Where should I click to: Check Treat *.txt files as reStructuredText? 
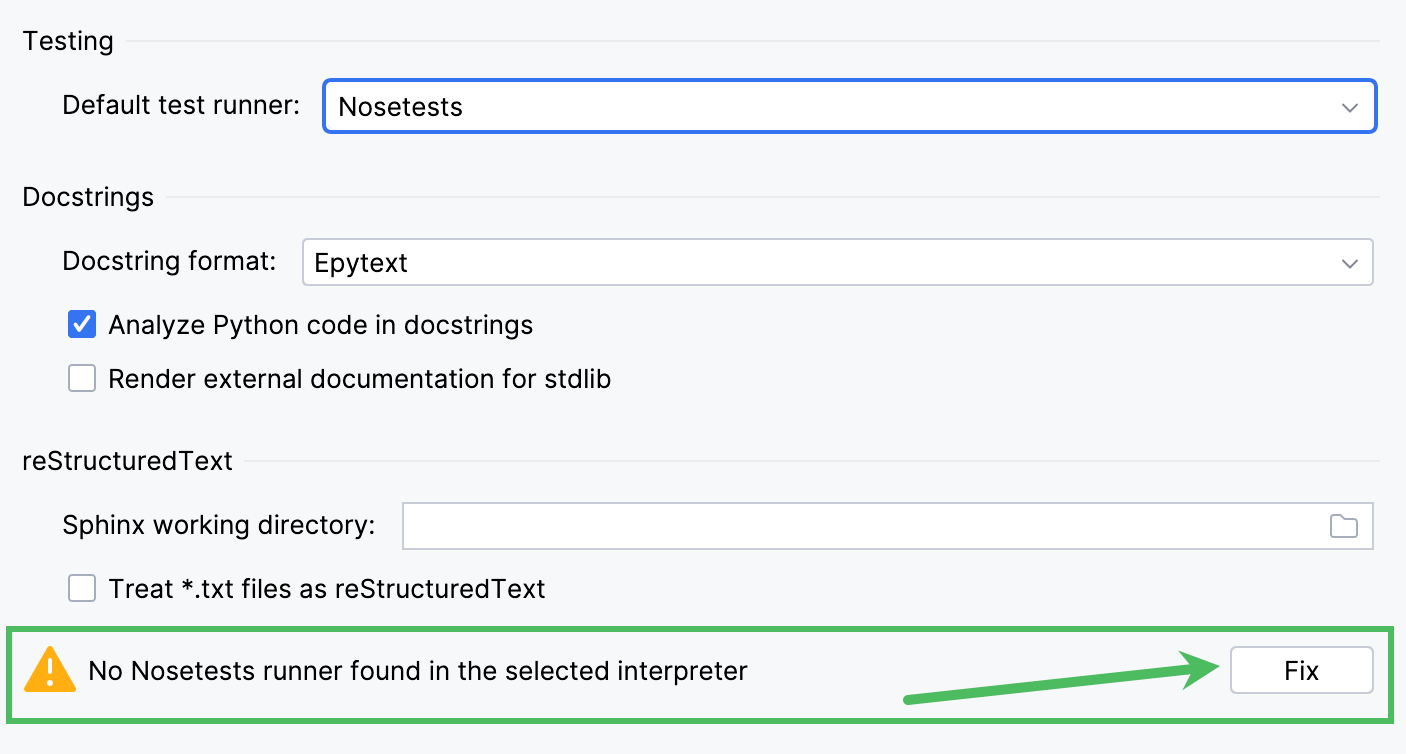[x=81, y=589]
